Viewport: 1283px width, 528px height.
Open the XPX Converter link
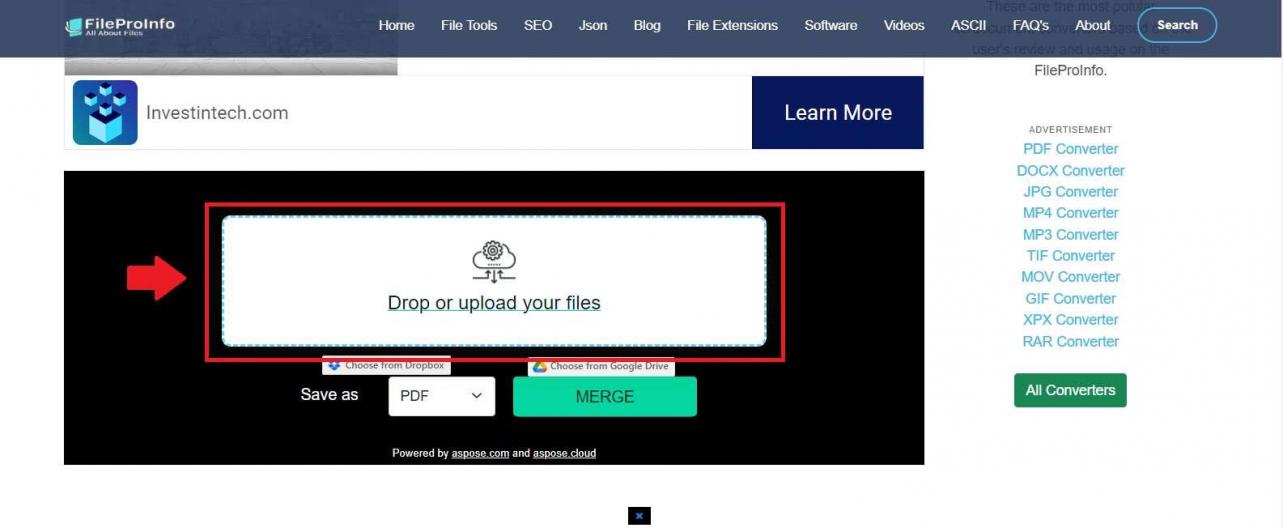point(1071,320)
